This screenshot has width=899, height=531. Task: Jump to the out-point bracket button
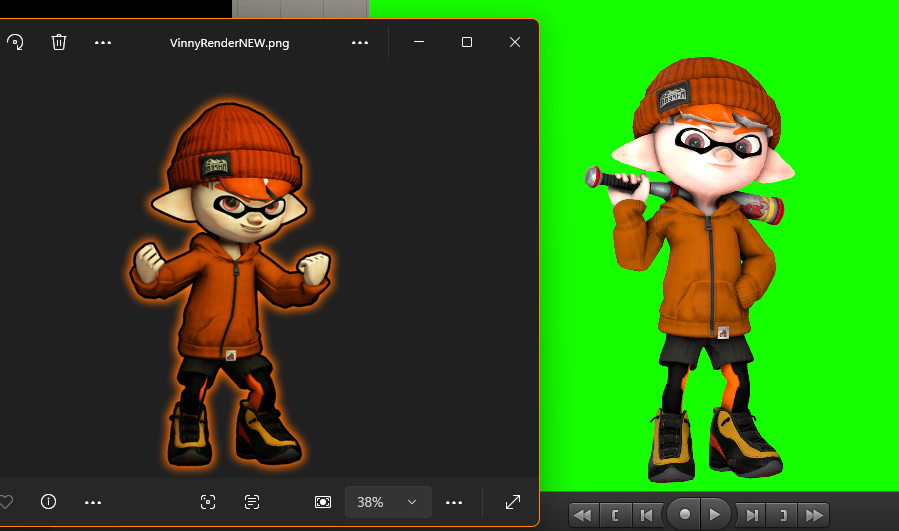point(783,515)
